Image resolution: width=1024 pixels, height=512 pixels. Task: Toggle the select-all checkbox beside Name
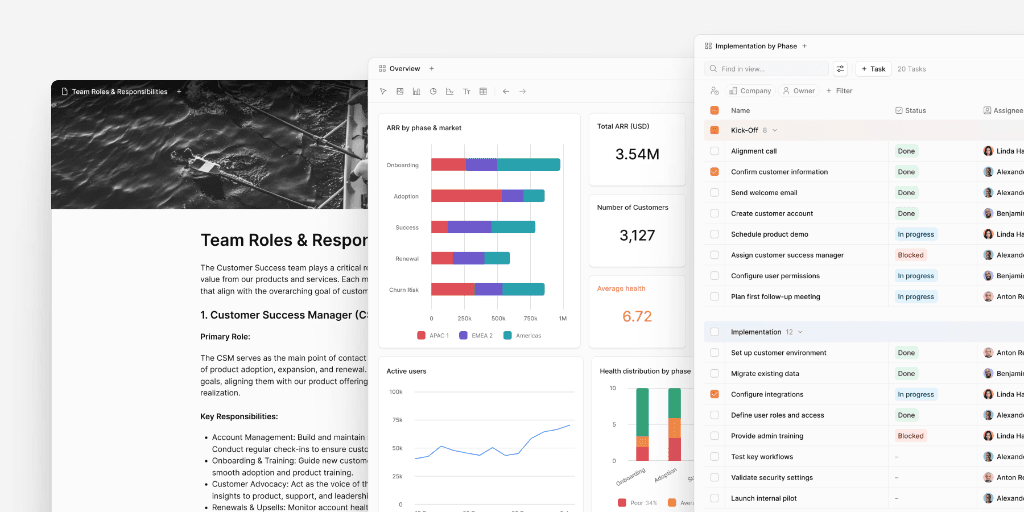click(x=714, y=110)
